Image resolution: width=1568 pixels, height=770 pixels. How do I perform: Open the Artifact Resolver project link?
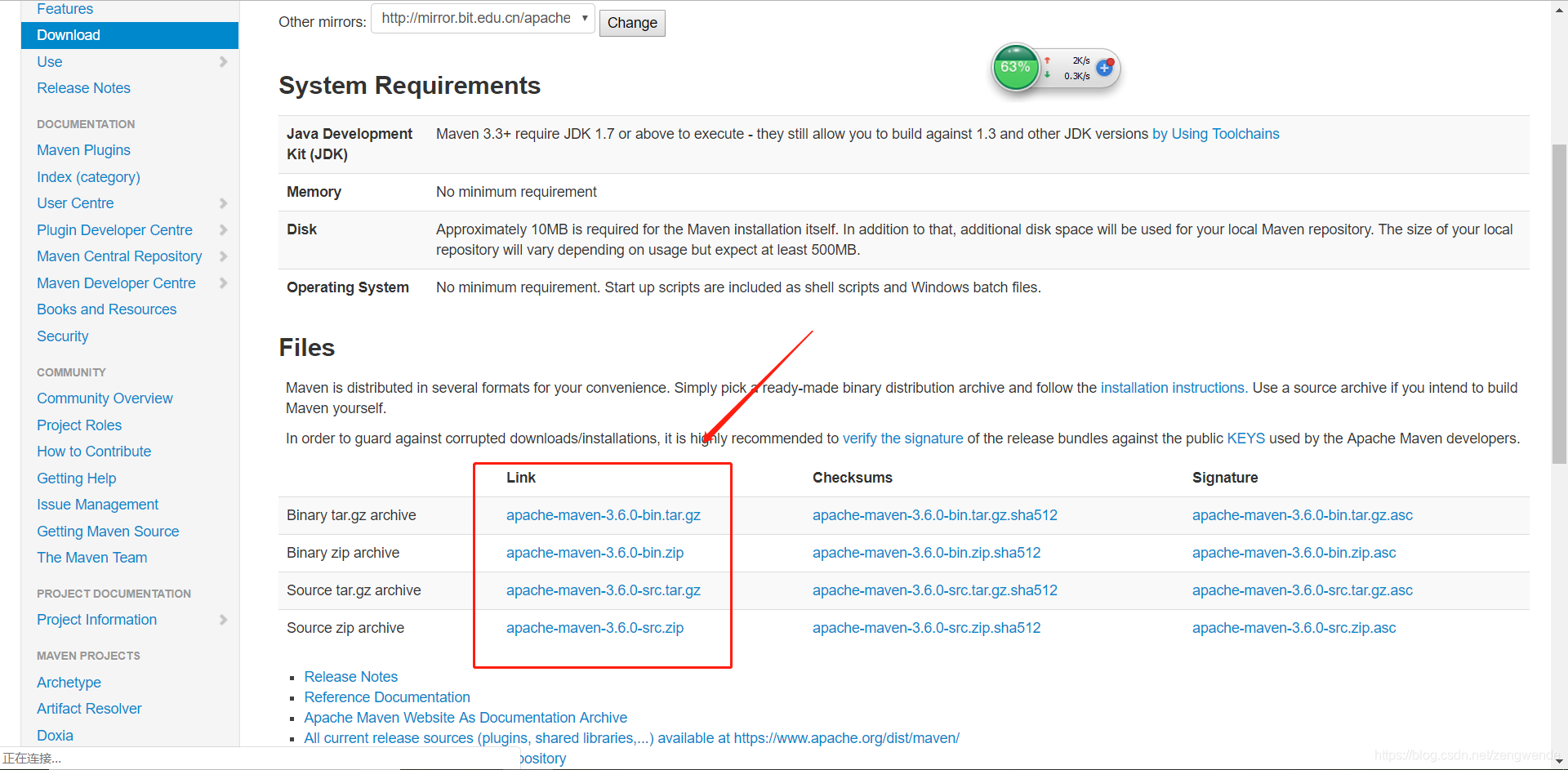(89, 709)
